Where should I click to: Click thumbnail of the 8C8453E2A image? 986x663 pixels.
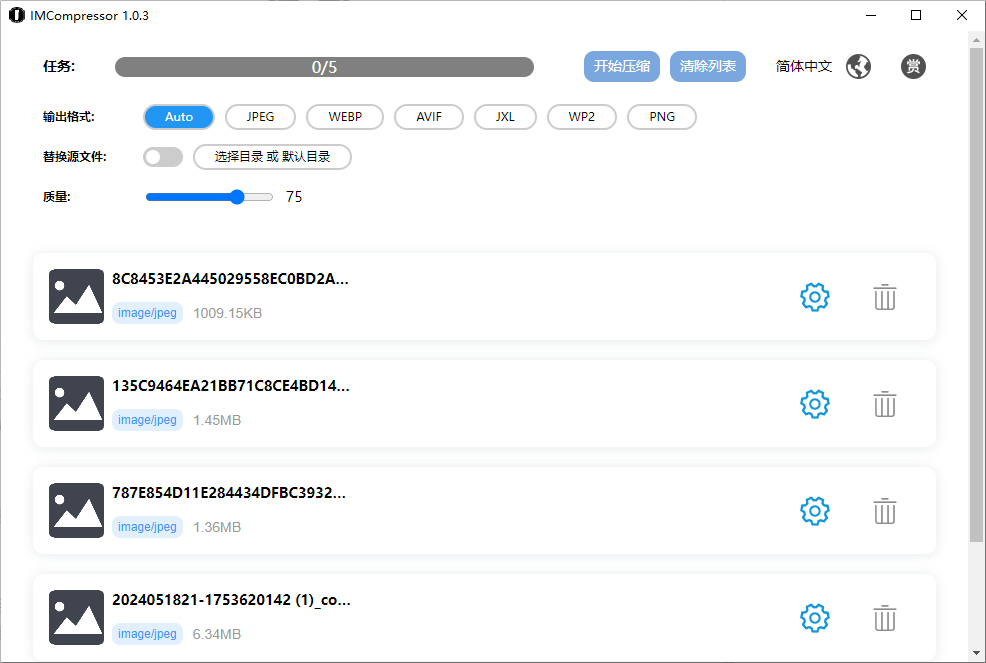coord(76,297)
